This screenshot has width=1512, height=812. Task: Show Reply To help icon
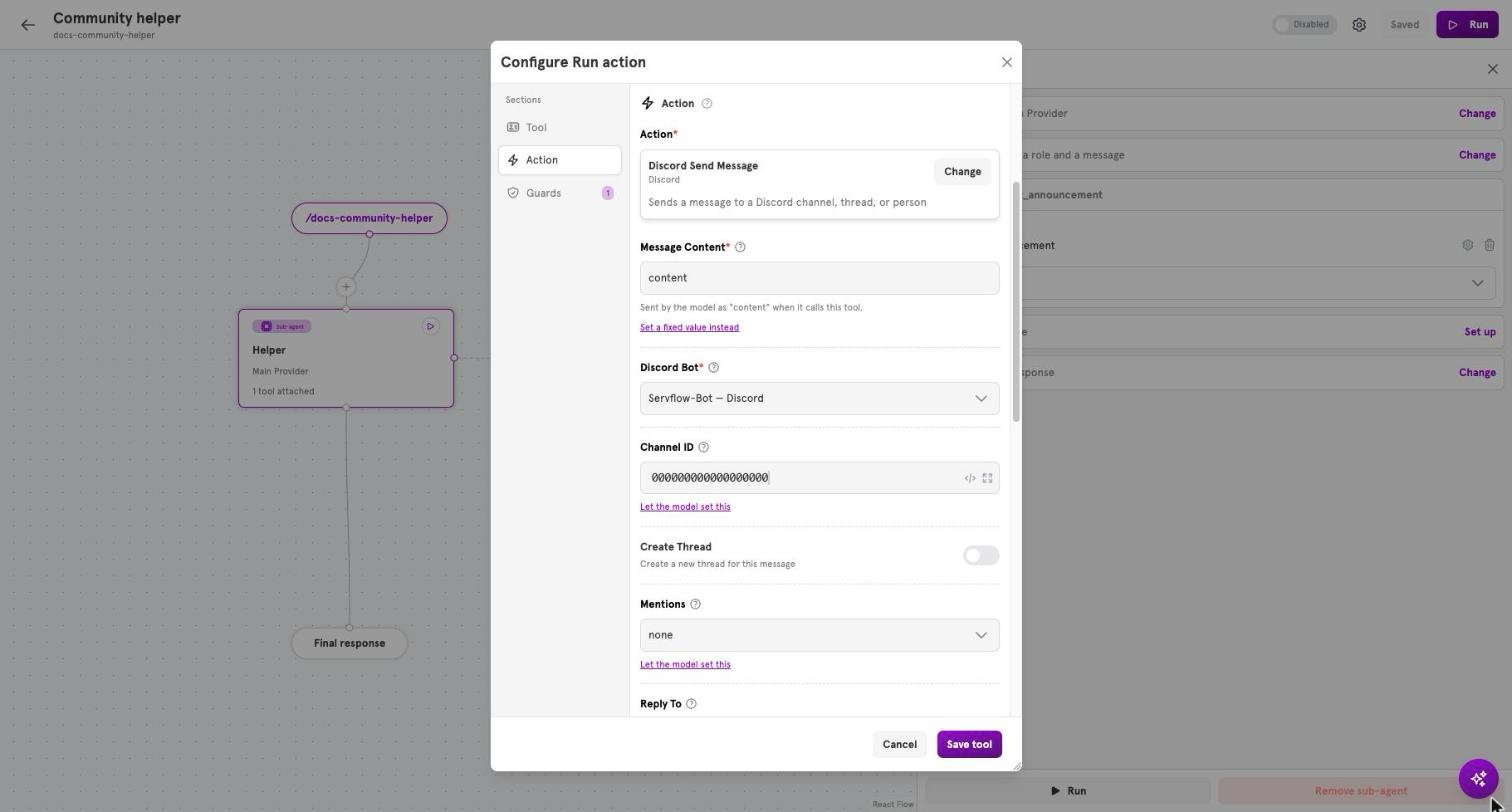[691, 704]
